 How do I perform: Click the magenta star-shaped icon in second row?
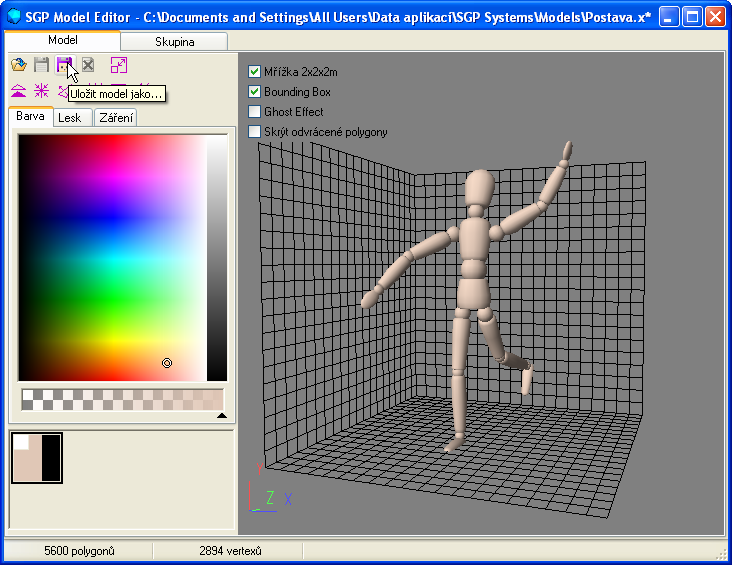click(x=42, y=90)
